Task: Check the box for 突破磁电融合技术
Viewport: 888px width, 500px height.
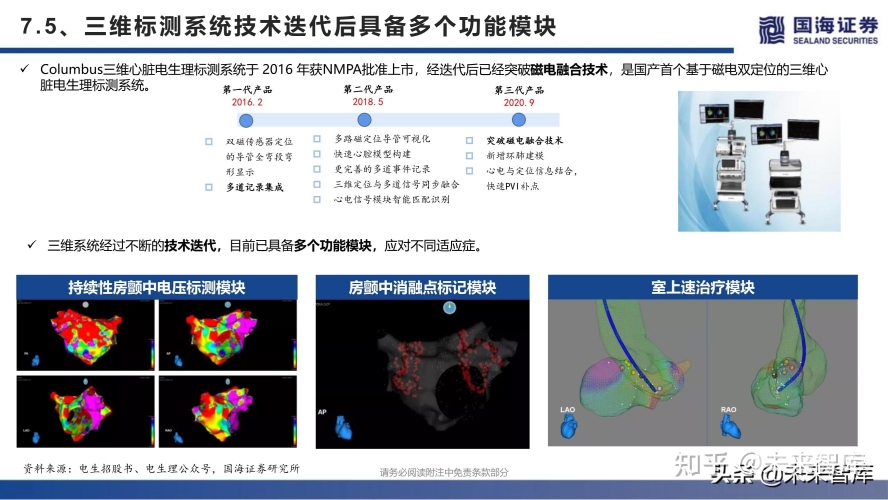Action: (469, 140)
